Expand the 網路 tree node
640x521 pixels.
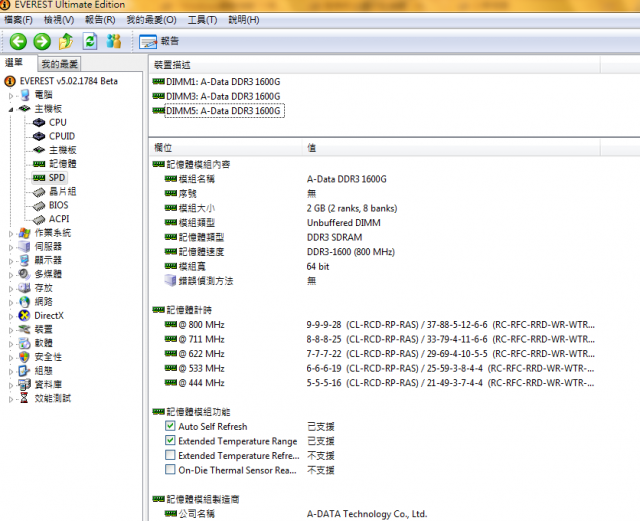coord(11,303)
